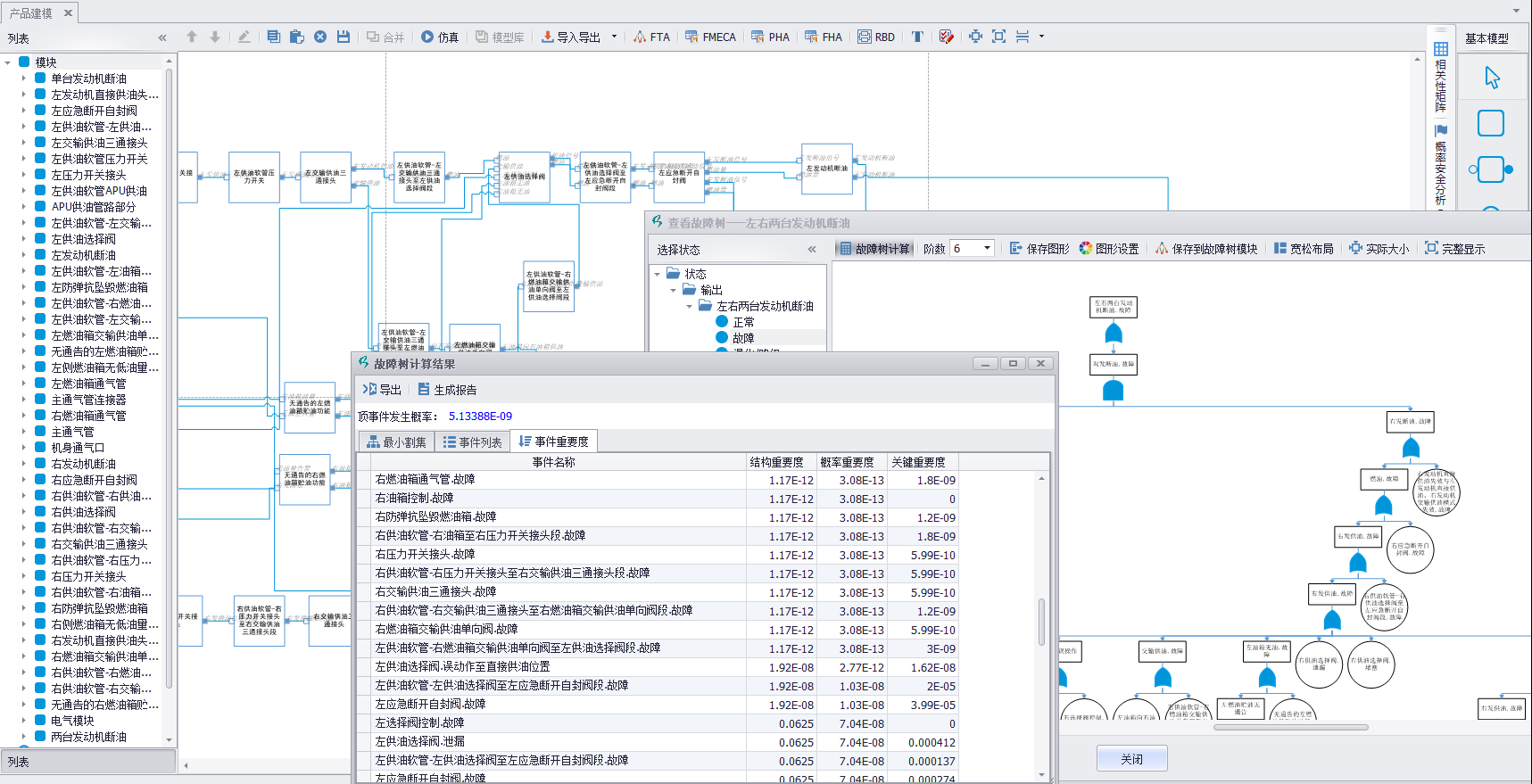Image resolution: width=1532 pixels, height=784 pixels.
Task: Open the PHA analysis tool
Action: pyautogui.click(x=770, y=37)
